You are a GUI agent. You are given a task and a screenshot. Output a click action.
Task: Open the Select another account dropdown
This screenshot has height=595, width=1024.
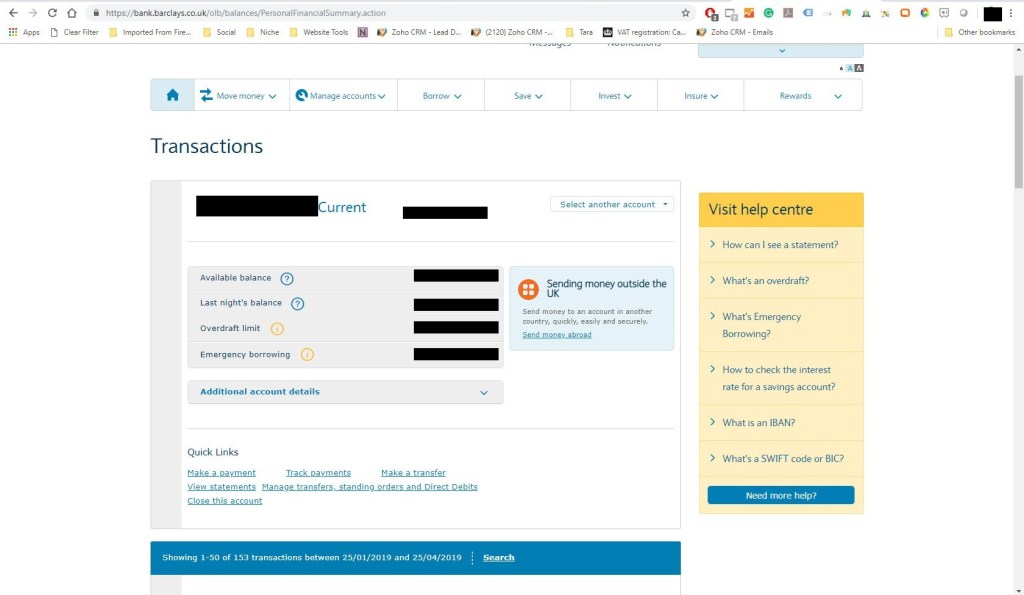click(612, 204)
